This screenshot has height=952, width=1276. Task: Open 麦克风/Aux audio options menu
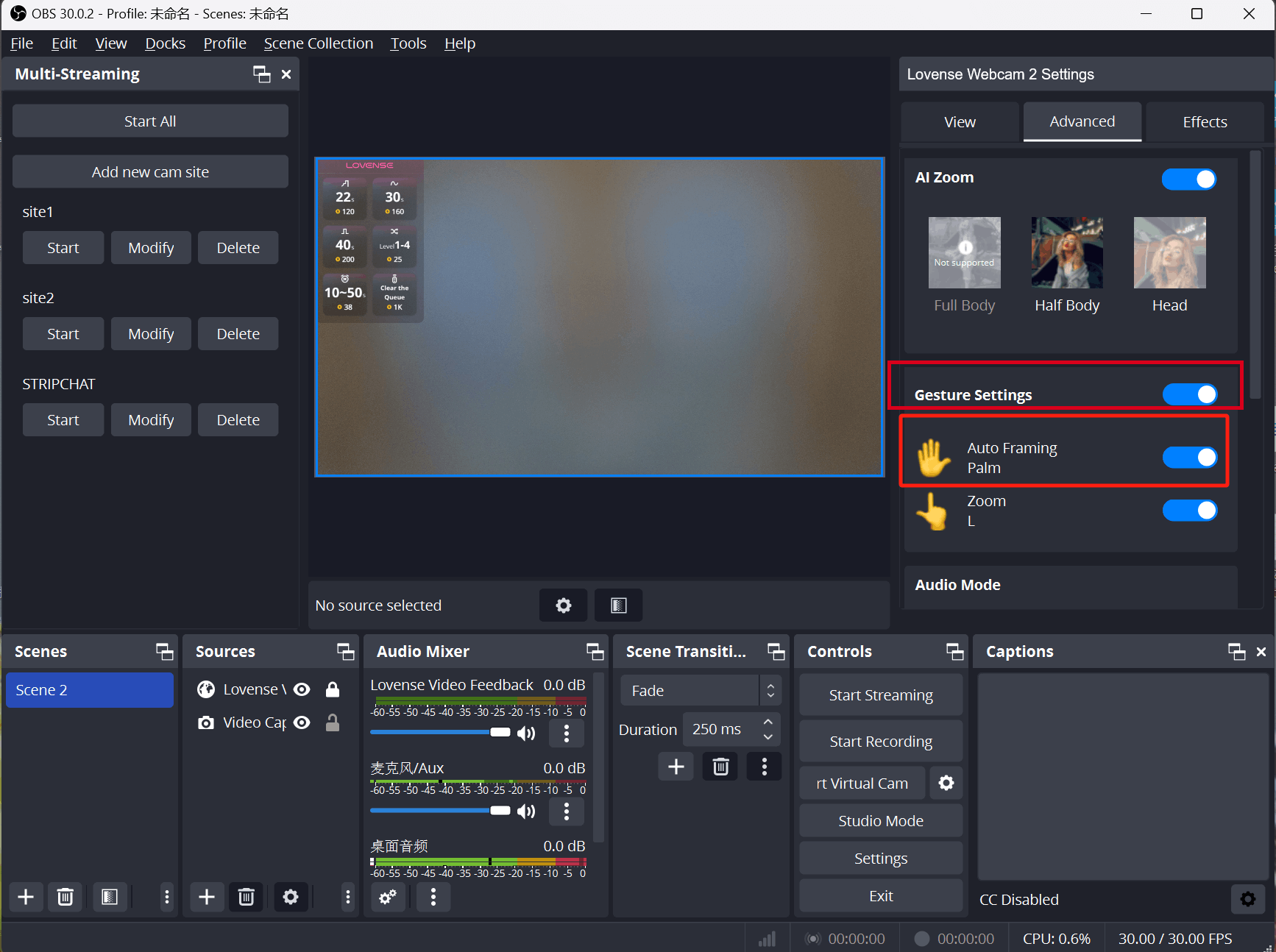pos(566,811)
